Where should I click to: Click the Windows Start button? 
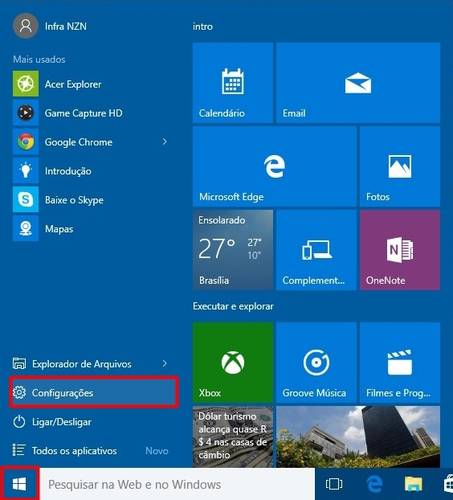[19, 484]
